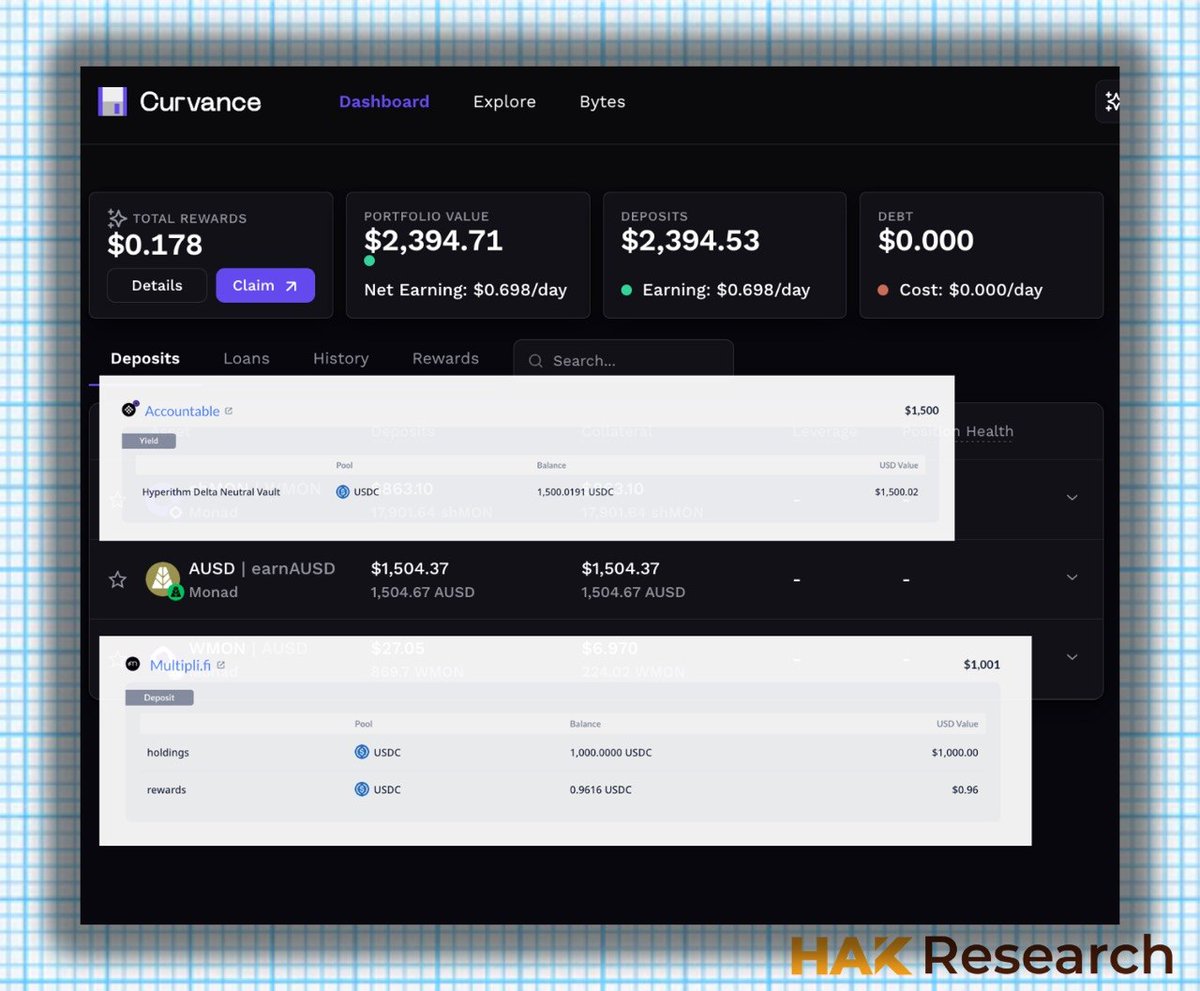Click the external-link icon beside Accountable
Screen dimensions: 1200x991
(x=229, y=411)
